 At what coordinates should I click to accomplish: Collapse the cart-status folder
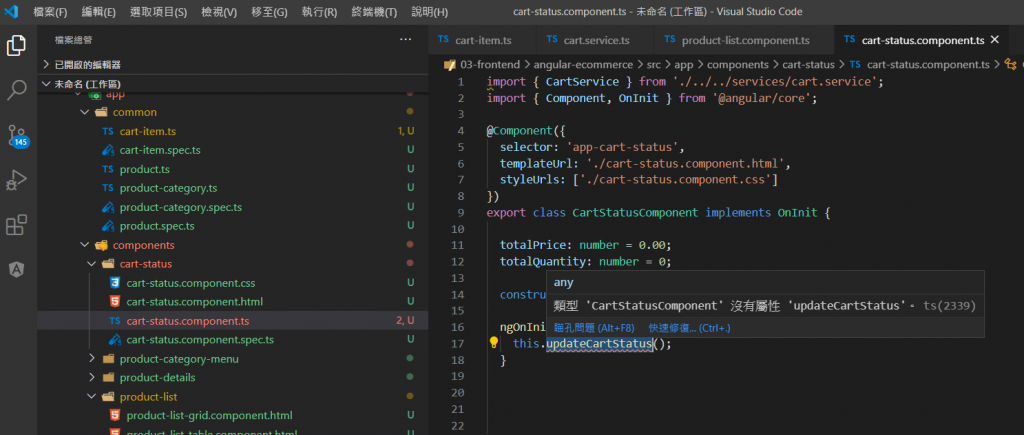coord(91,264)
